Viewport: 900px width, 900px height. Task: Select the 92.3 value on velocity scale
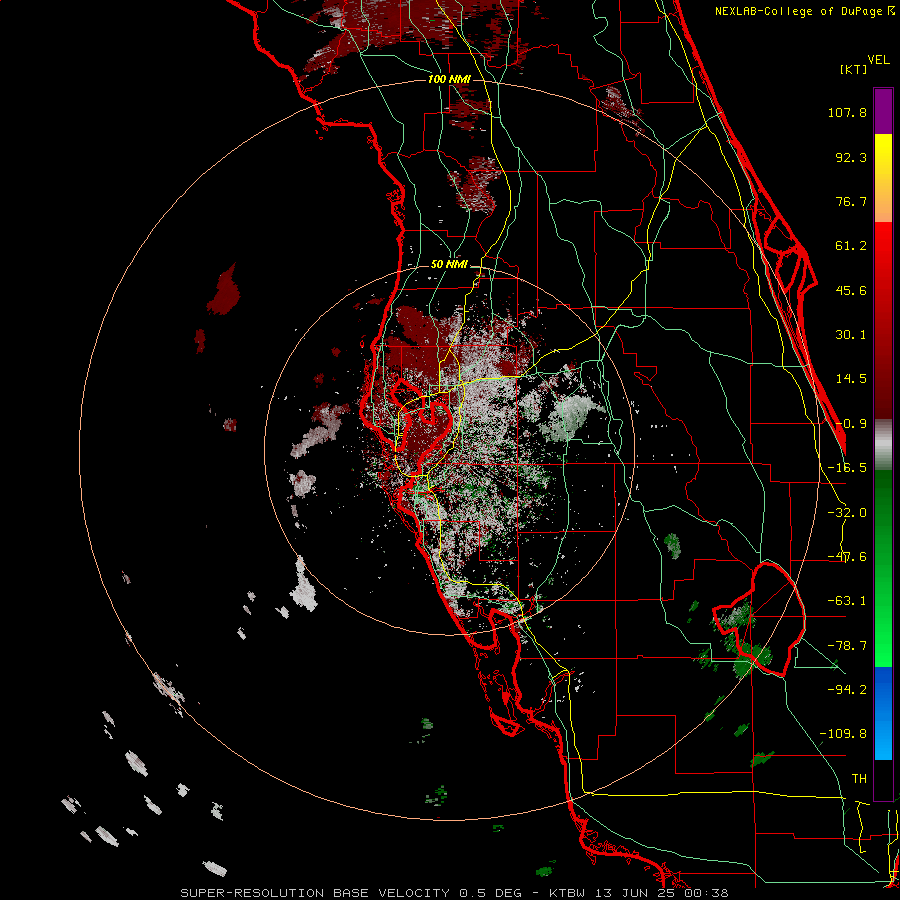click(851, 157)
